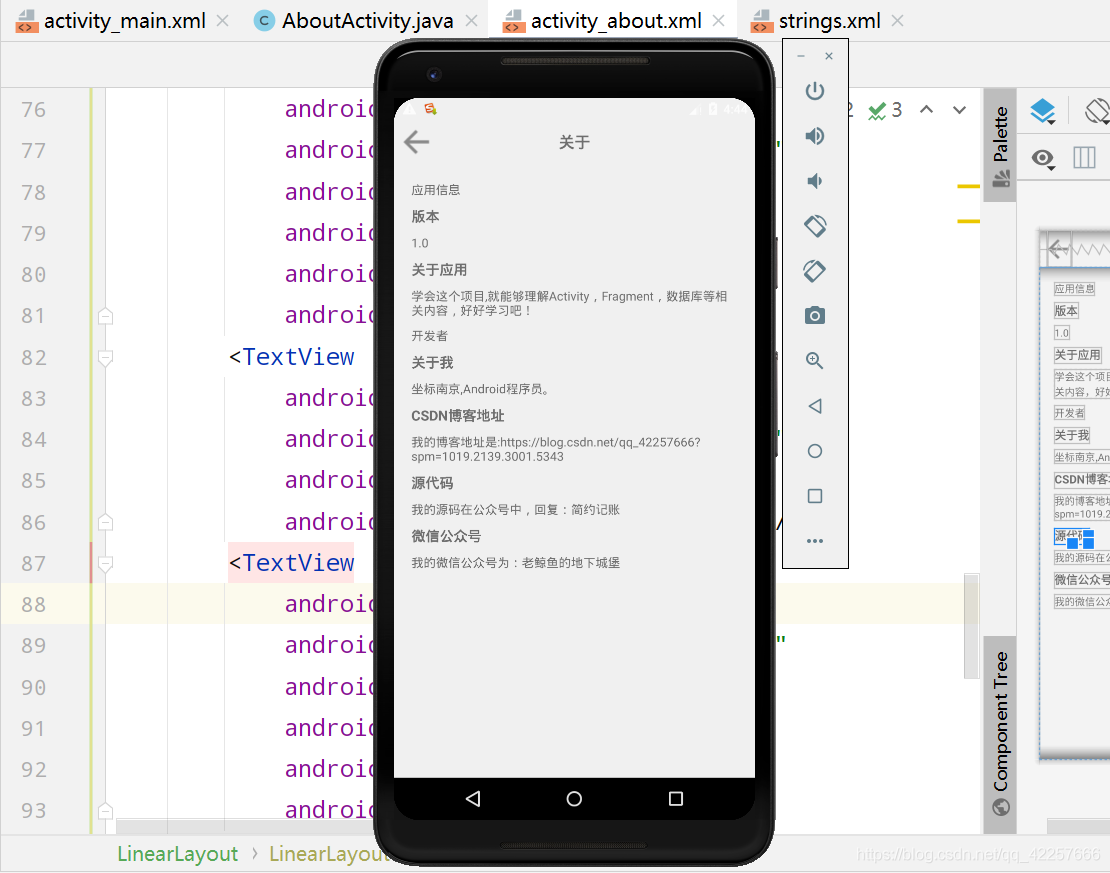Tap the CSDN blog URL text on phone

coord(556,450)
